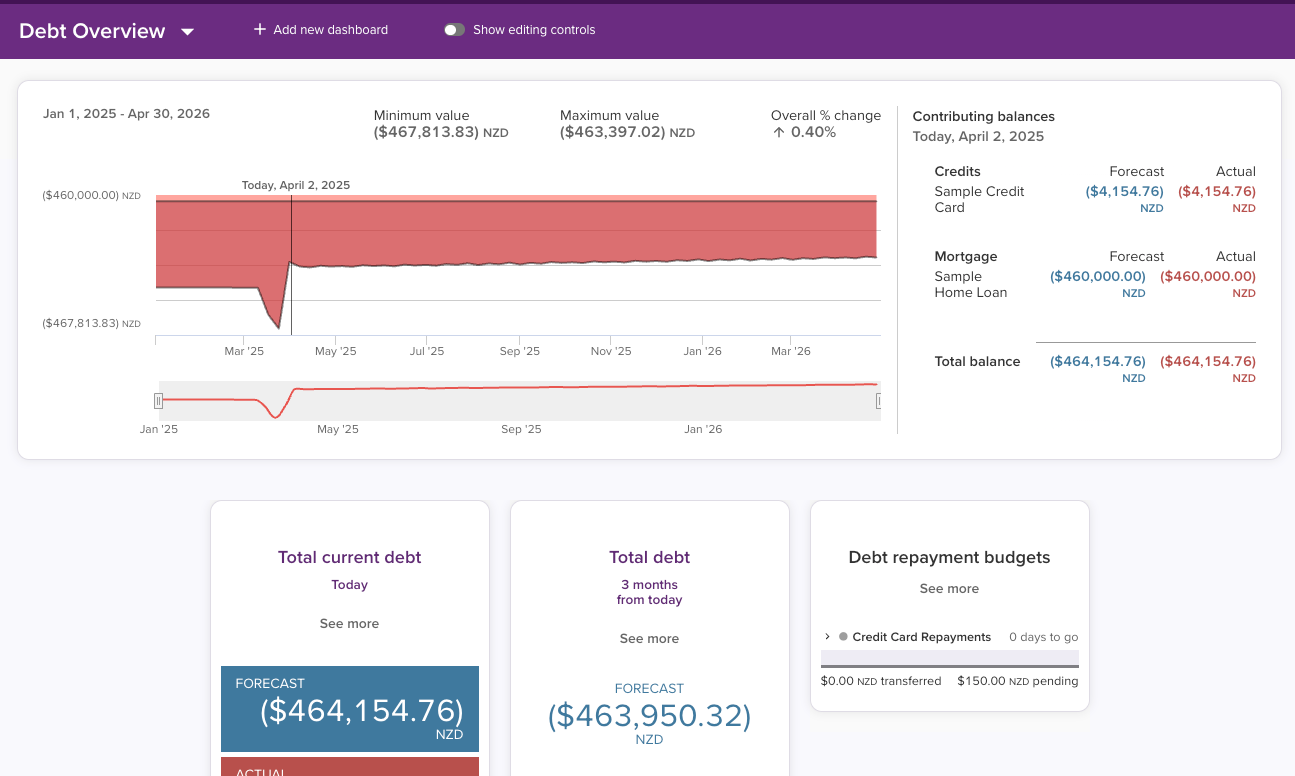Open See more under Total debt card

pos(649,639)
